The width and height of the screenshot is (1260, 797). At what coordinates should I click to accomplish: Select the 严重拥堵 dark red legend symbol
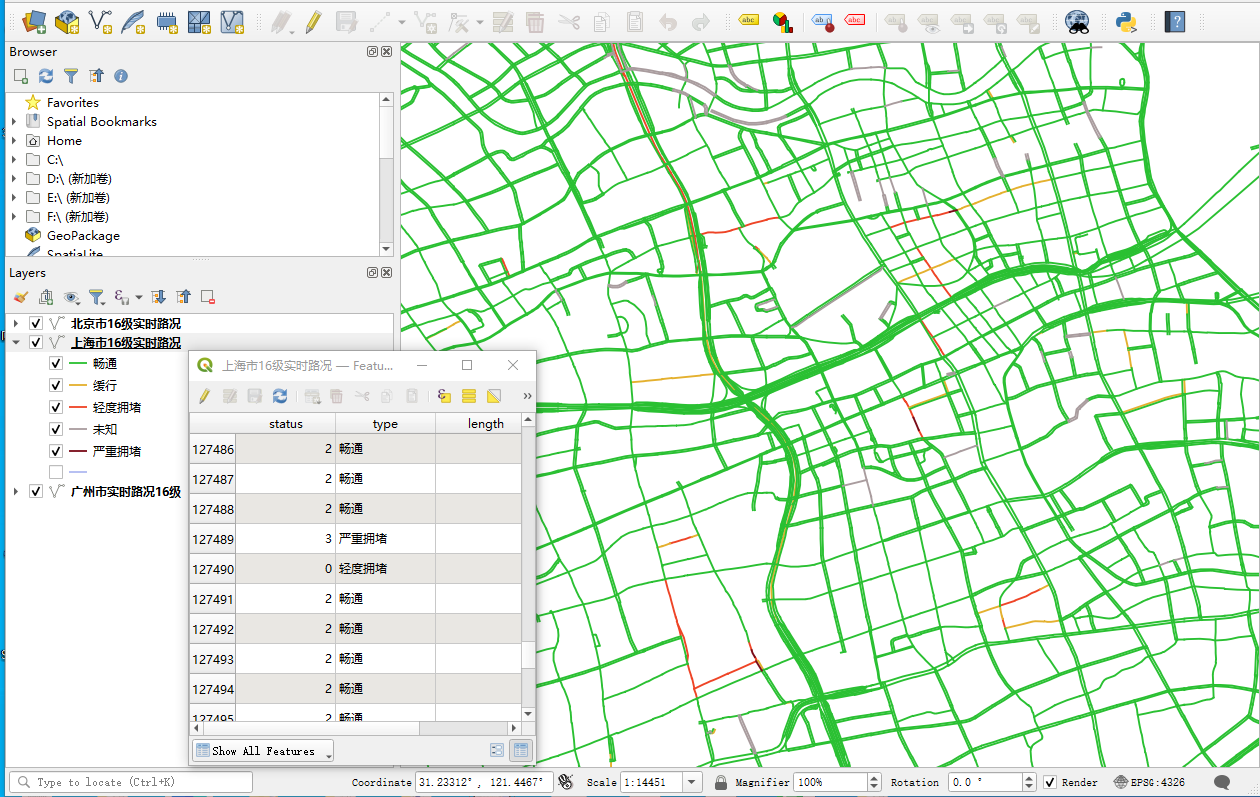[x=78, y=451]
